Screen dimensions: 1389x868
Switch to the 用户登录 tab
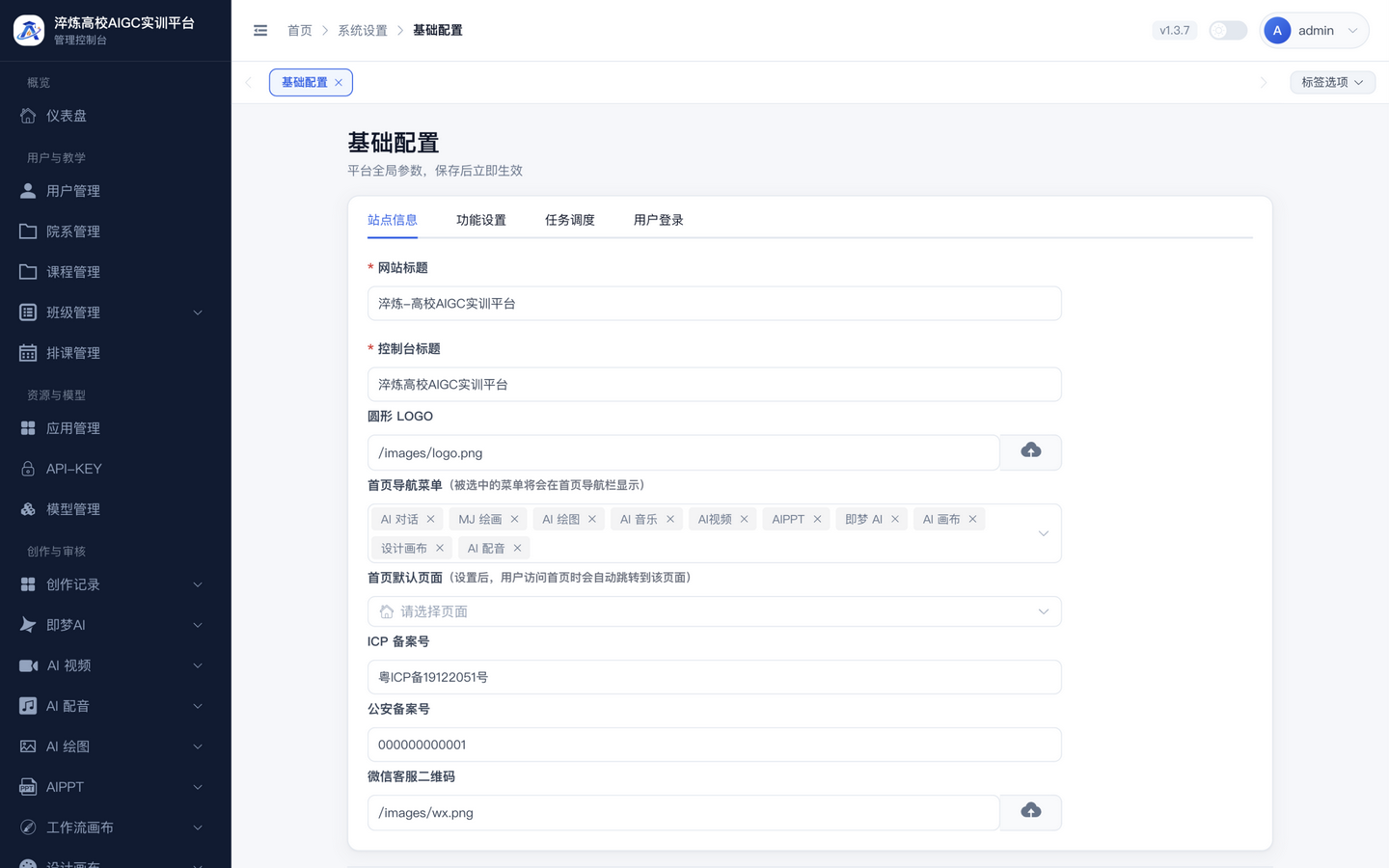[659, 220]
